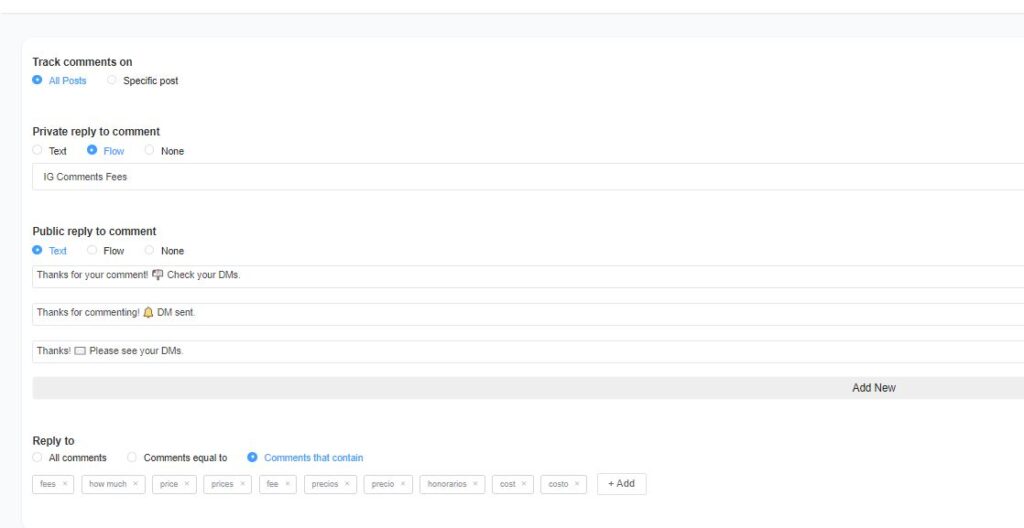The image size is (1024, 528).
Task: Select 'None' for private reply
Action: pos(150,150)
